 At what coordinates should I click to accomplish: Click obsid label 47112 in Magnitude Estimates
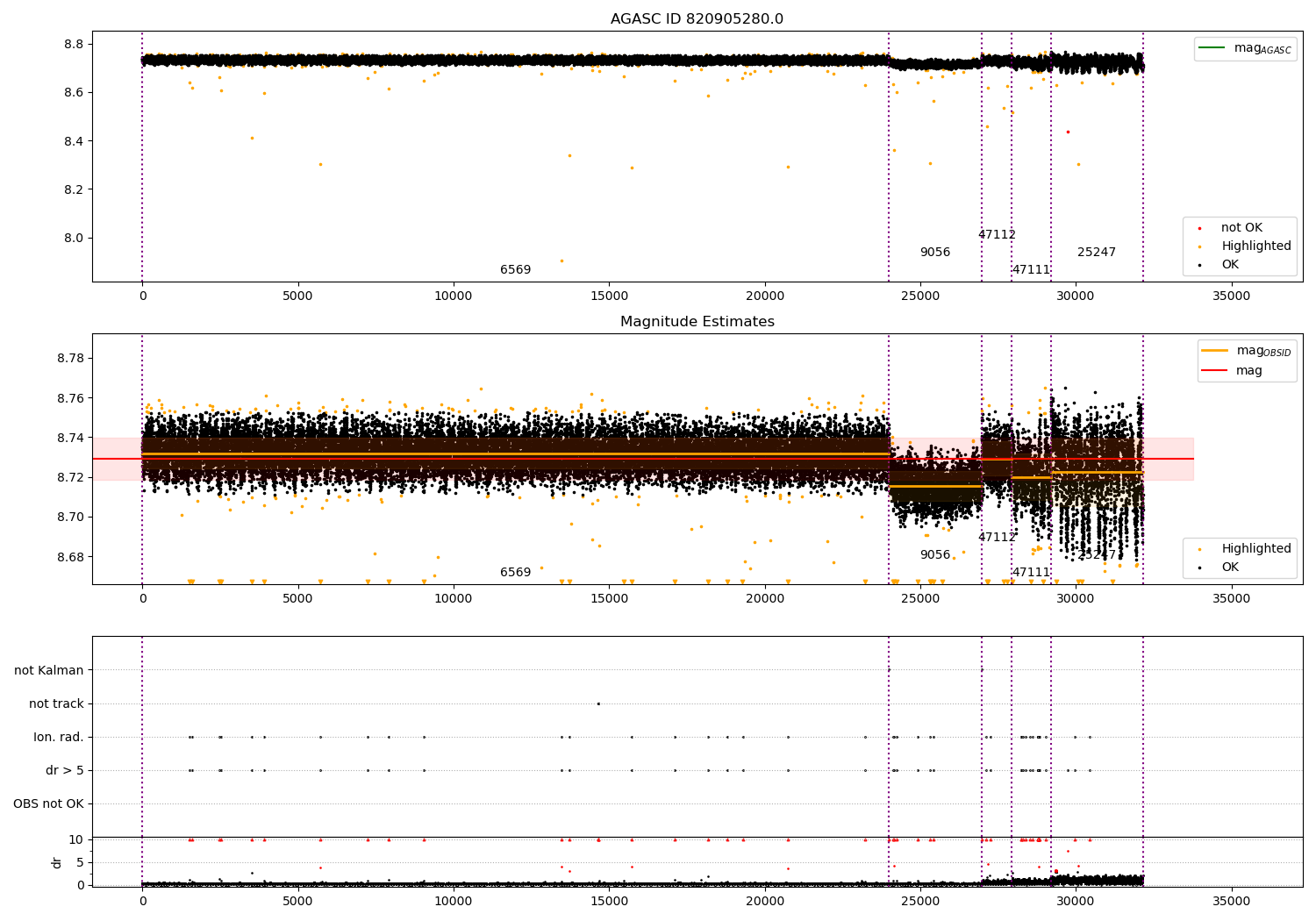point(997,538)
